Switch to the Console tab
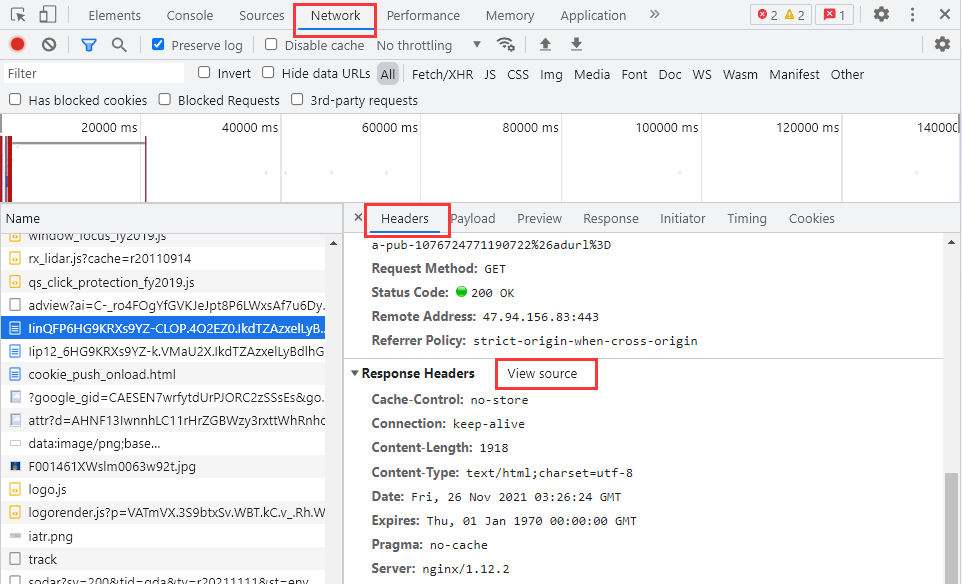The width and height of the screenshot is (962, 584). pos(189,15)
